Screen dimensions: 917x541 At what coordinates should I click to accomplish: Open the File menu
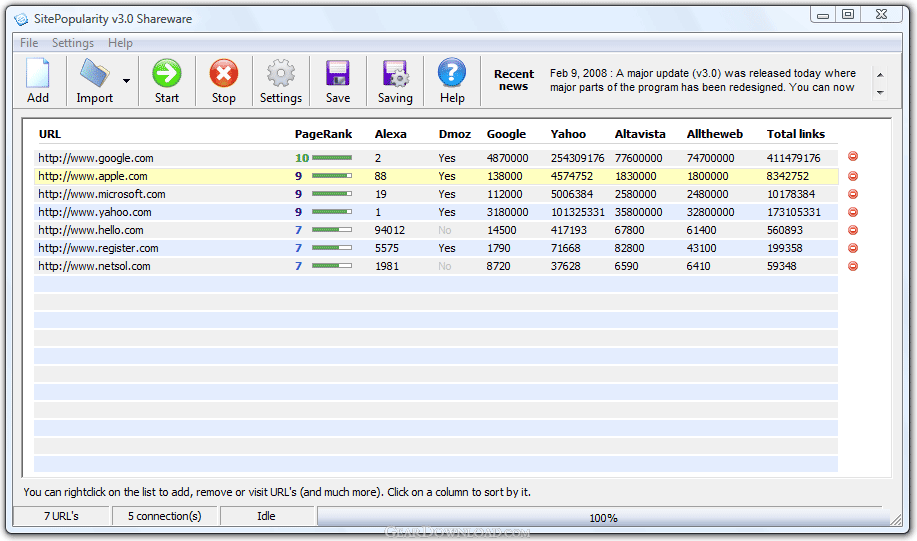pyautogui.click(x=29, y=43)
